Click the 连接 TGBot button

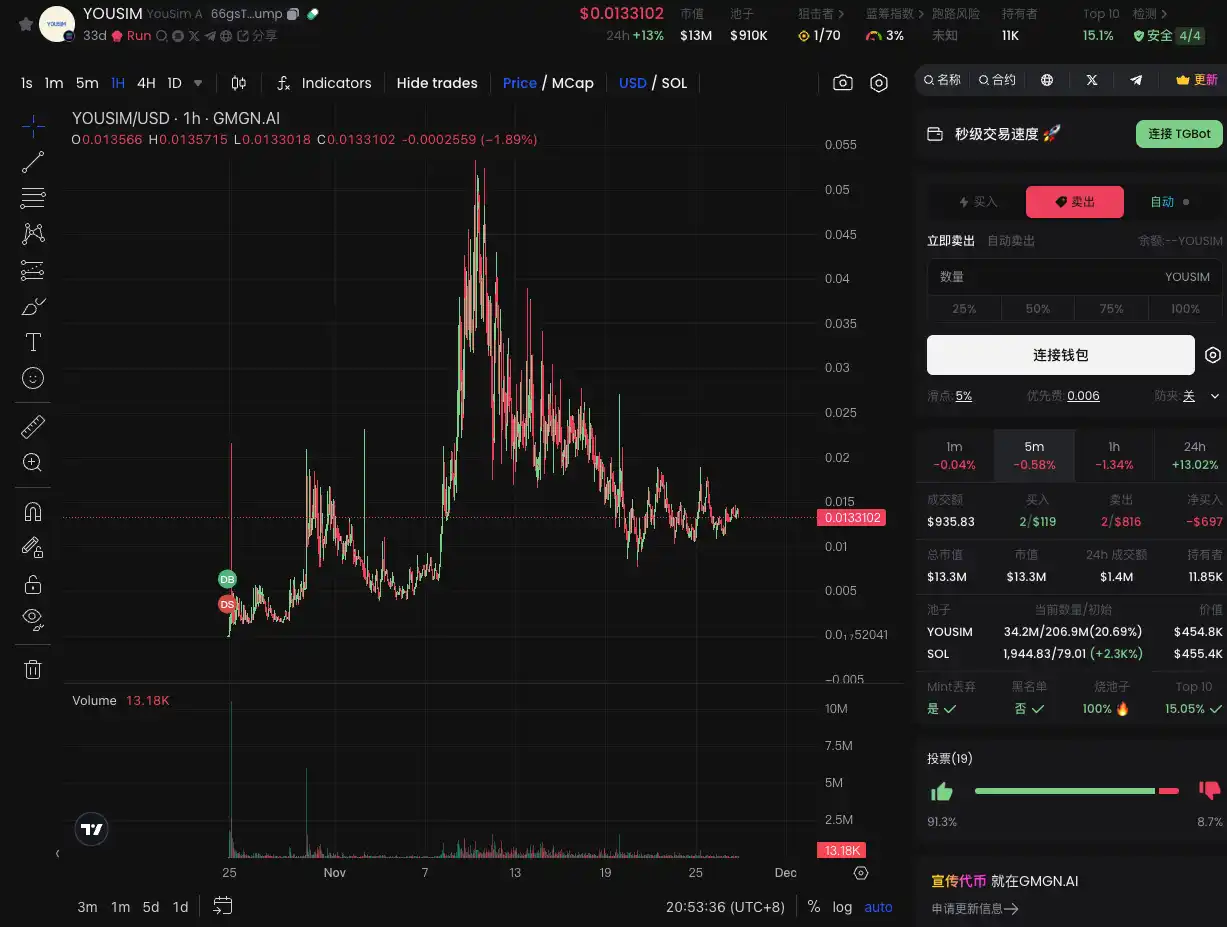click(x=1179, y=134)
